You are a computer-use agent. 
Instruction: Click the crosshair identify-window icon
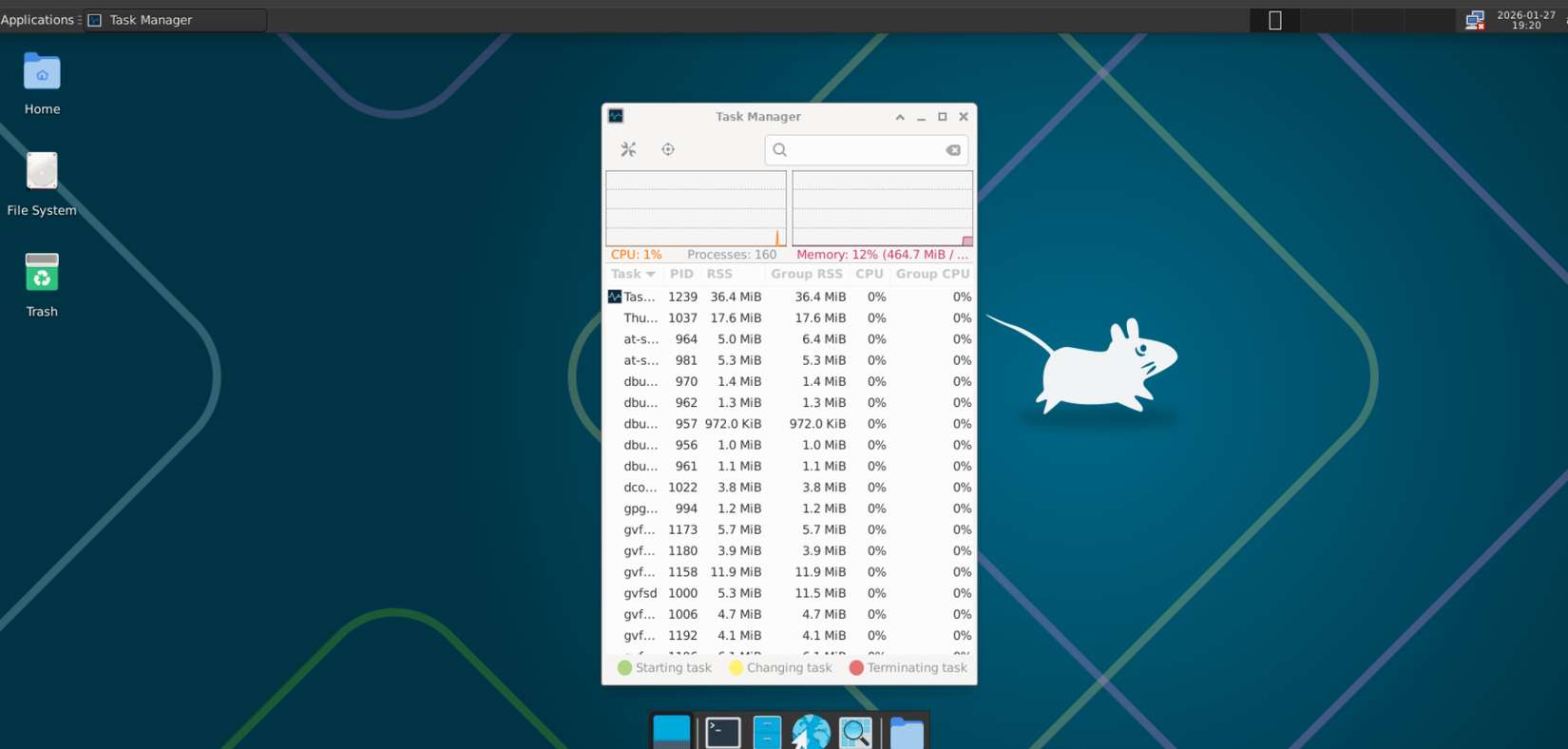click(x=668, y=149)
